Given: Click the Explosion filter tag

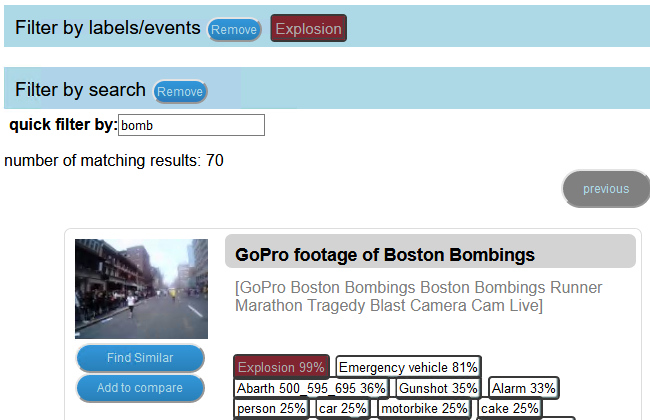Looking at the screenshot, I should tap(308, 29).
